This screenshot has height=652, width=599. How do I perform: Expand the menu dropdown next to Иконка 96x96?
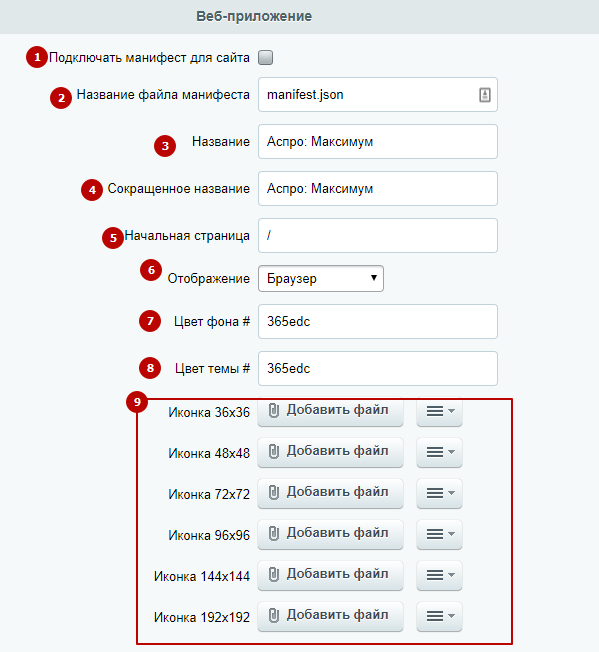439,534
